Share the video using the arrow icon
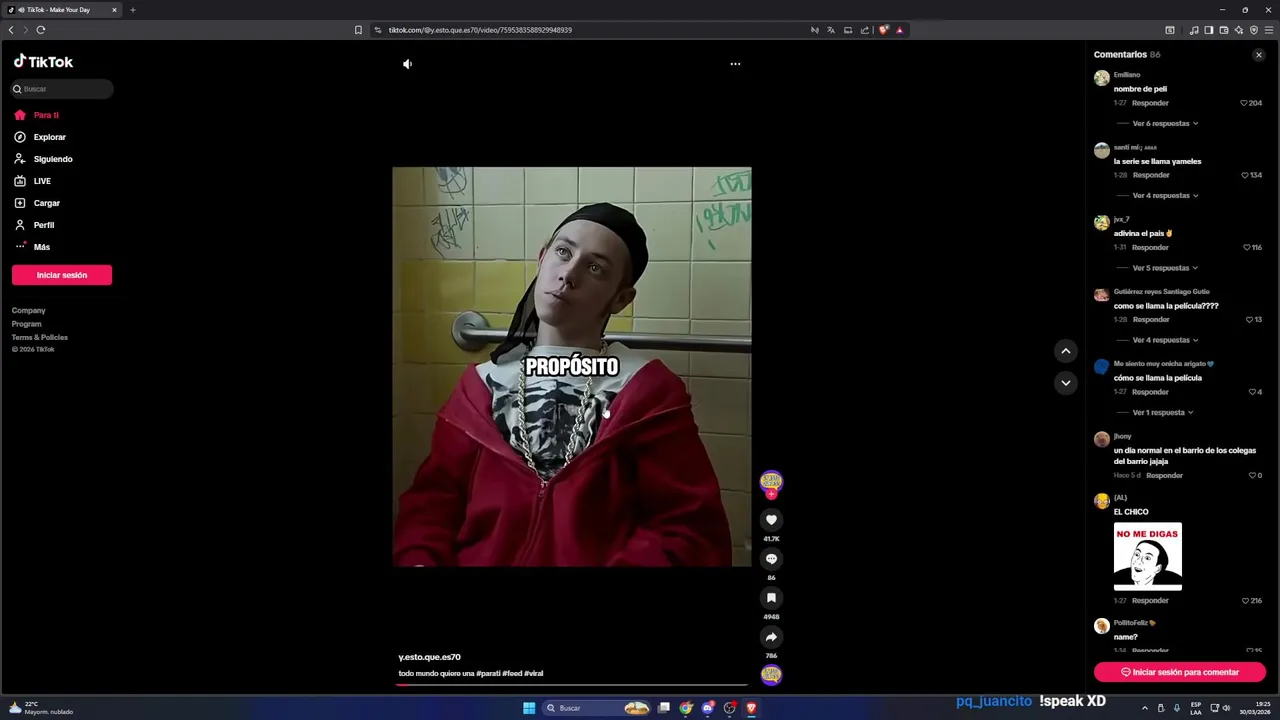The height and width of the screenshot is (720, 1280). click(x=771, y=637)
